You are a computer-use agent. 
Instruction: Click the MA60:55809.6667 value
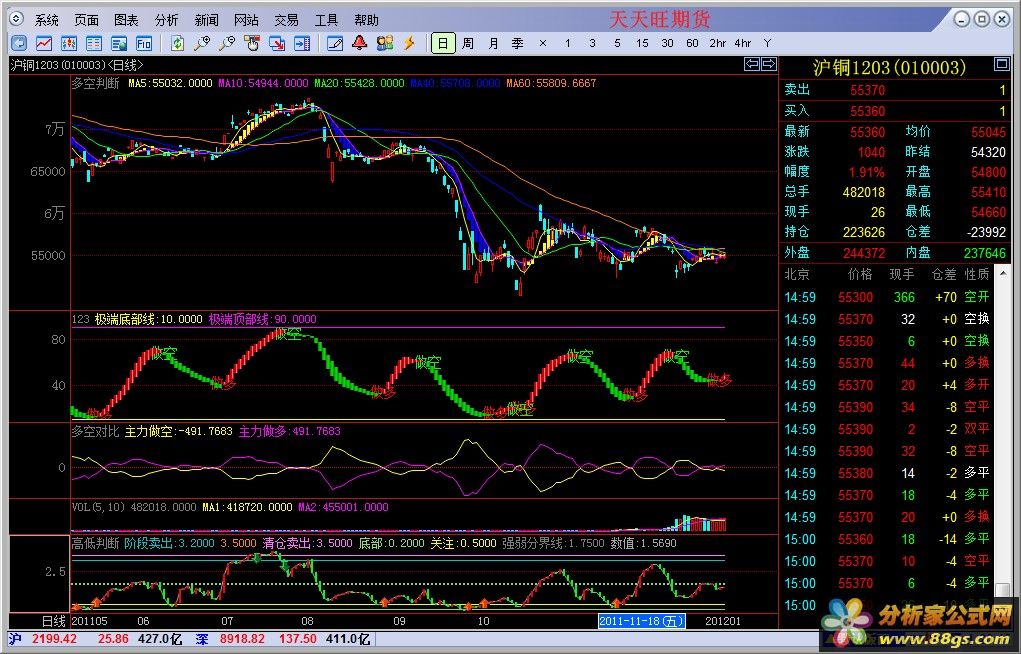point(551,83)
